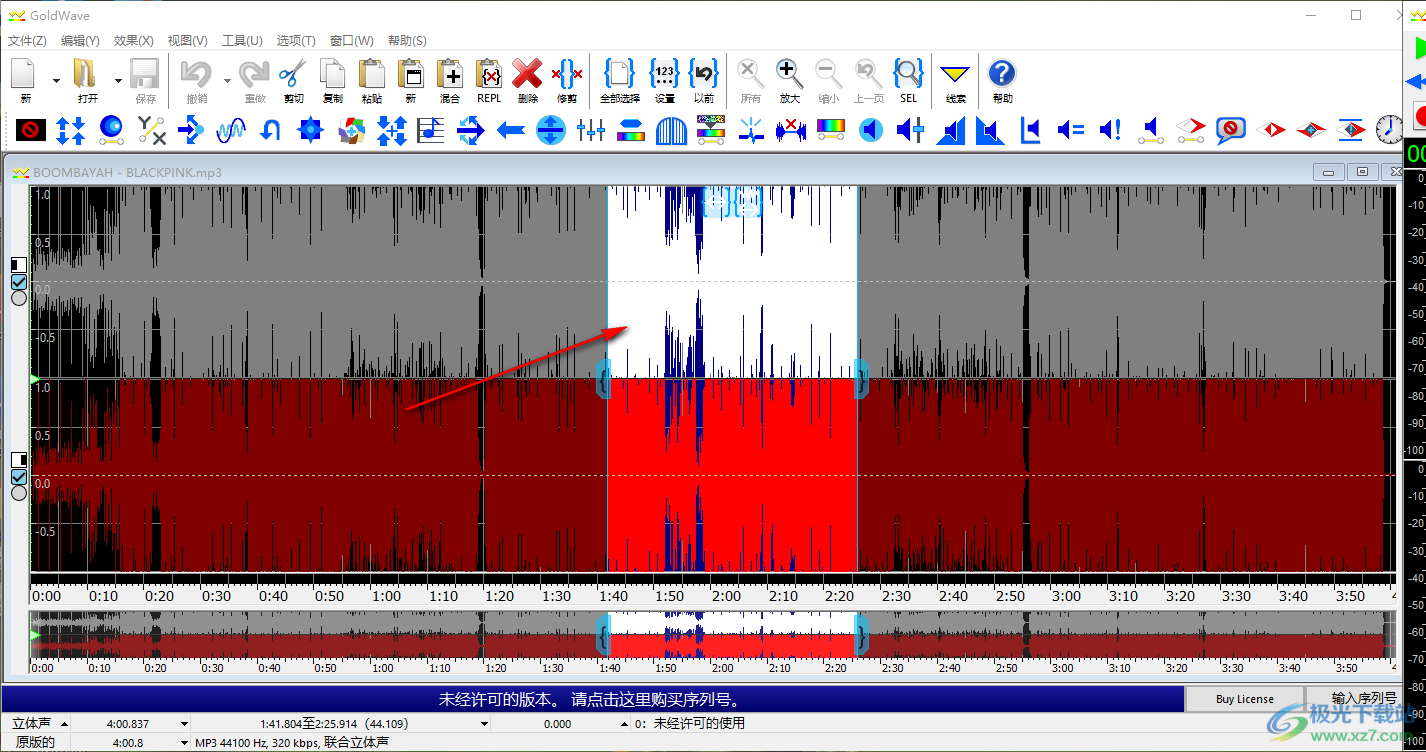Toggle the right channel half-square indicator

tap(19, 459)
